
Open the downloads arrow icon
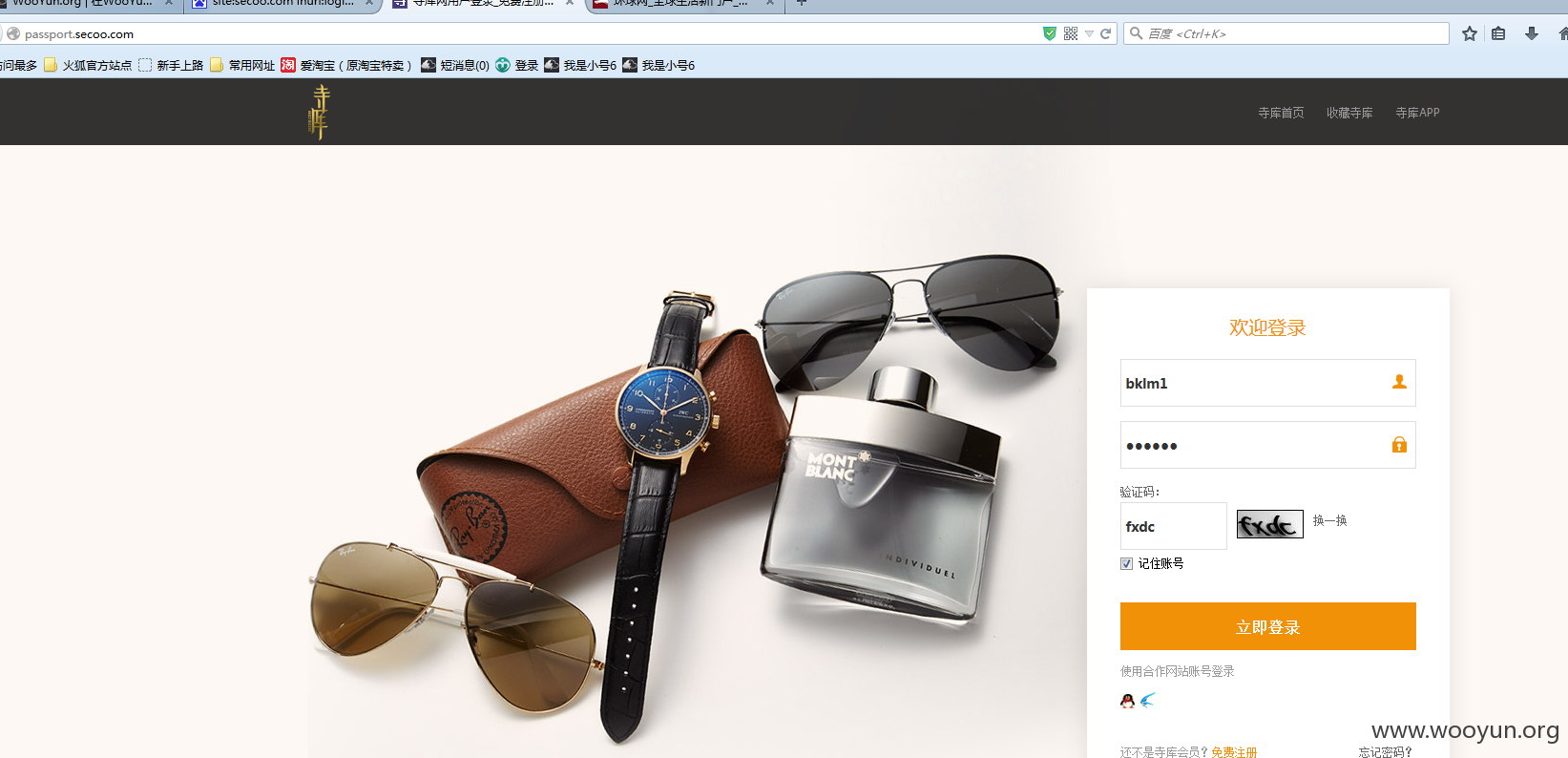[1532, 33]
